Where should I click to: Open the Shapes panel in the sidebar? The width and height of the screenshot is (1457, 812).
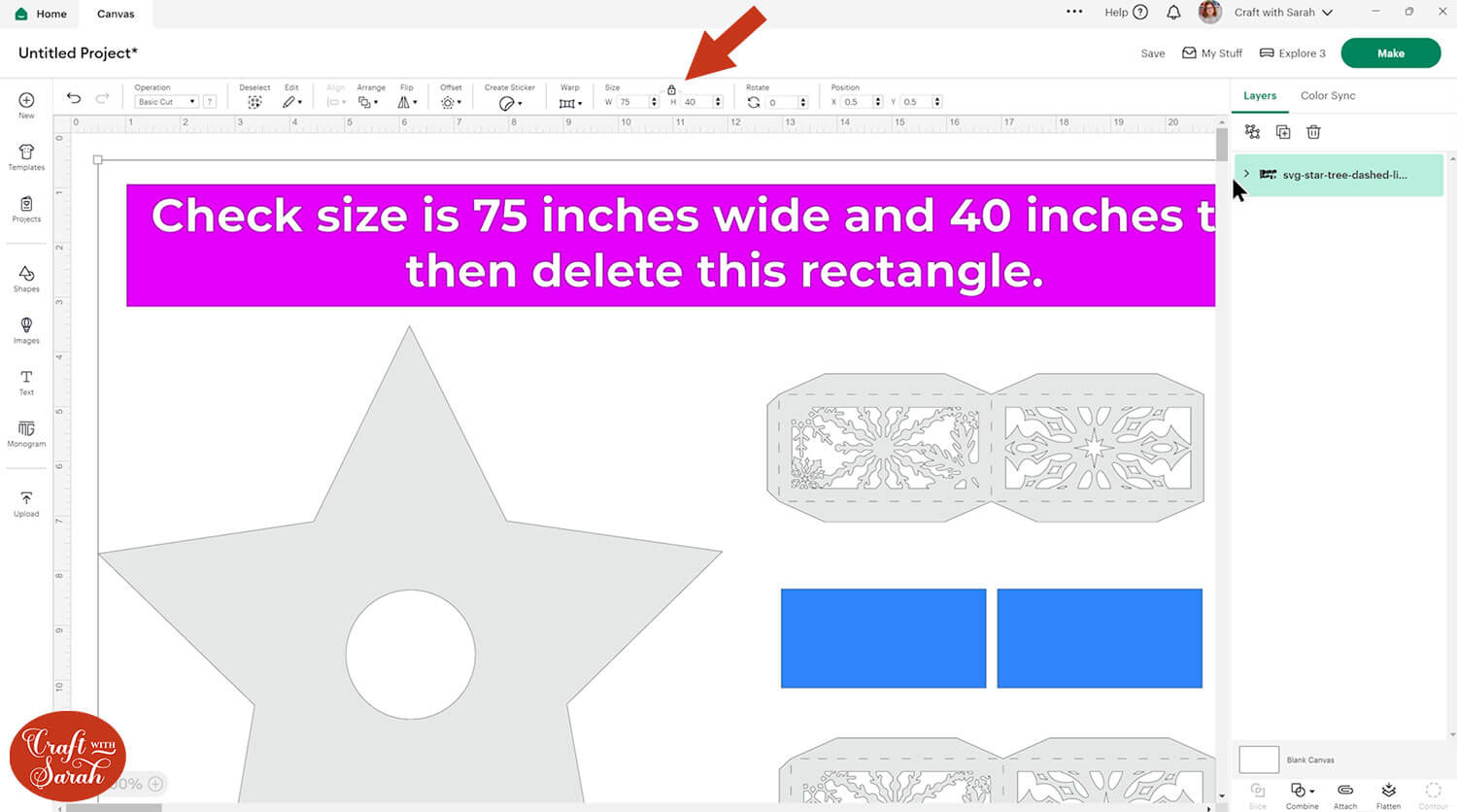[x=26, y=278]
